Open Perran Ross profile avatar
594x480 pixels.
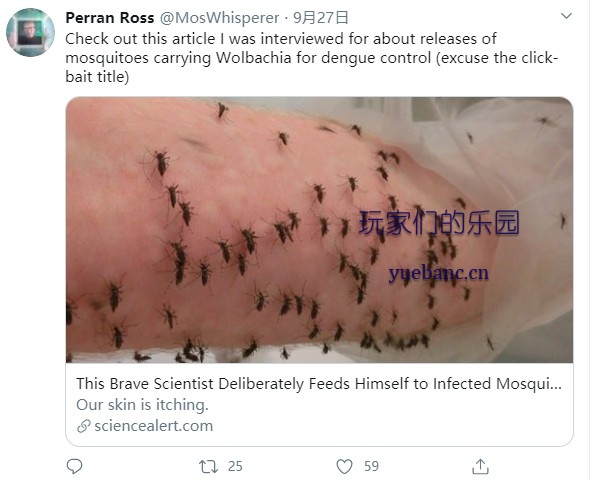[x=30, y=33]
